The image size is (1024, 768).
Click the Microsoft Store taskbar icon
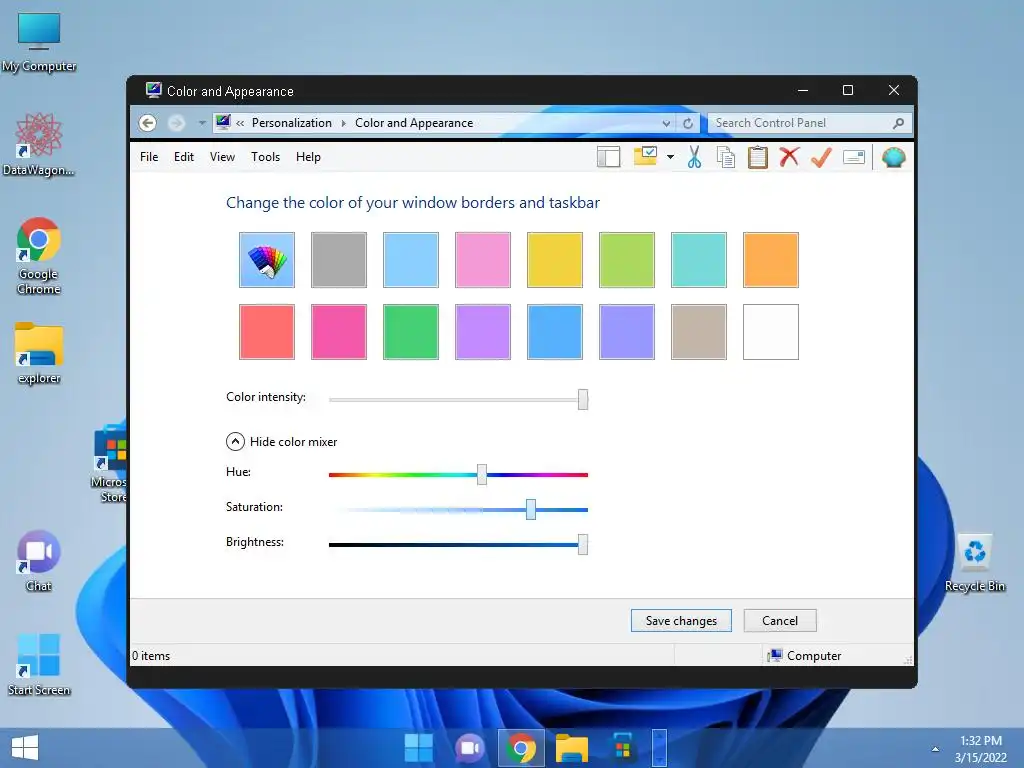[622, 748]
